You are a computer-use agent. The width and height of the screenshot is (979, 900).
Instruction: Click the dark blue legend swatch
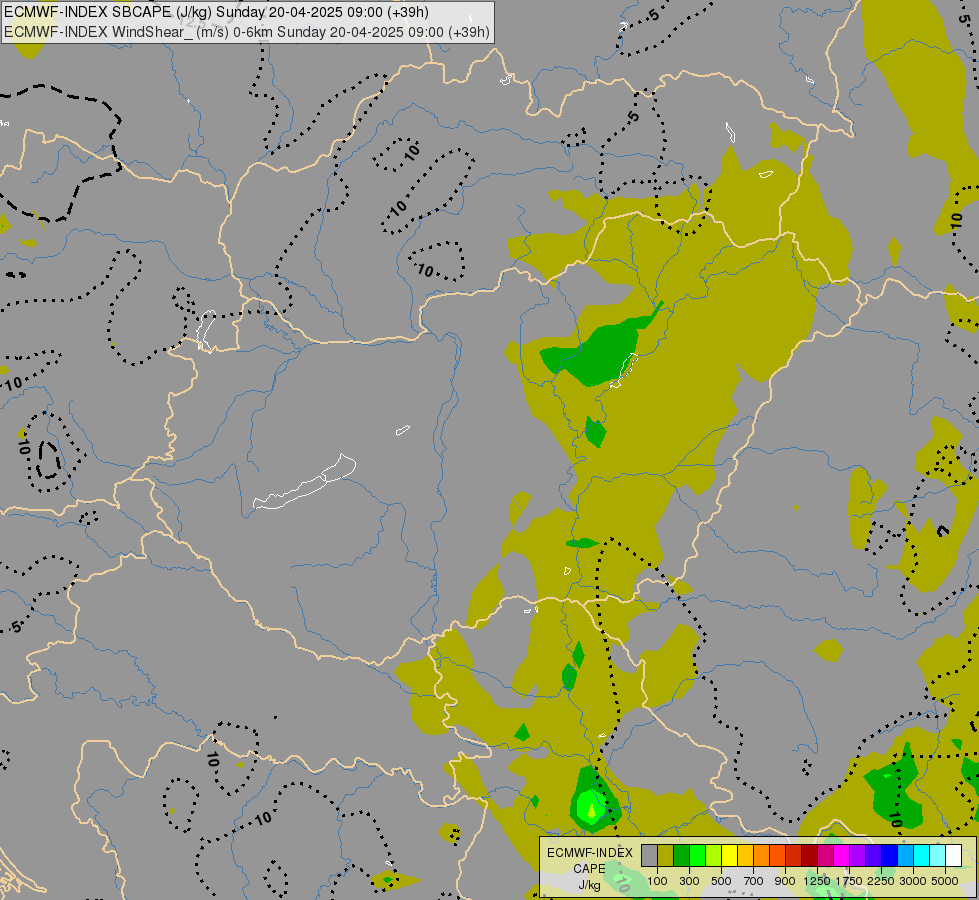click(x=890, y=855)
